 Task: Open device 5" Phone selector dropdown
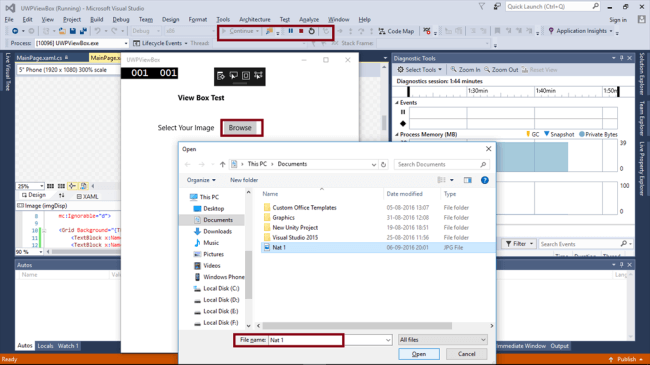coord(68,70)
